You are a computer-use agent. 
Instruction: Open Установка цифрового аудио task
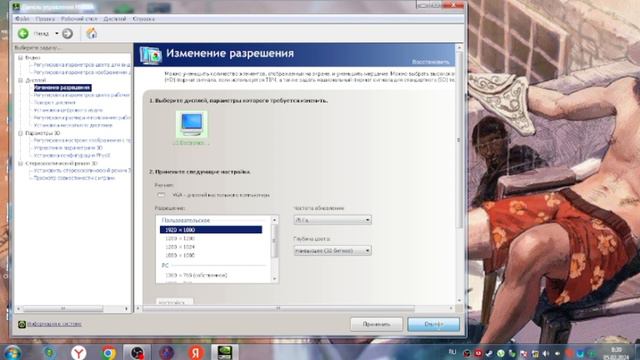[68, 110]
